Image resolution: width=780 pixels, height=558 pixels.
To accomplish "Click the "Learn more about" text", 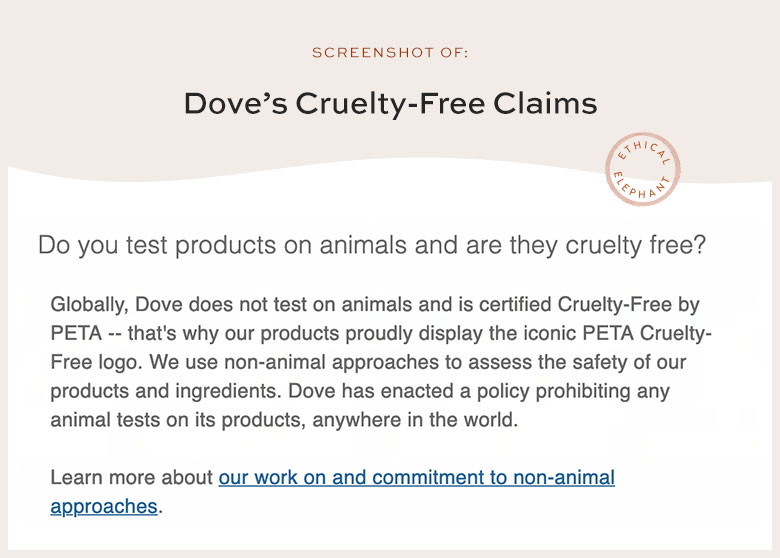I will point(132,477).
